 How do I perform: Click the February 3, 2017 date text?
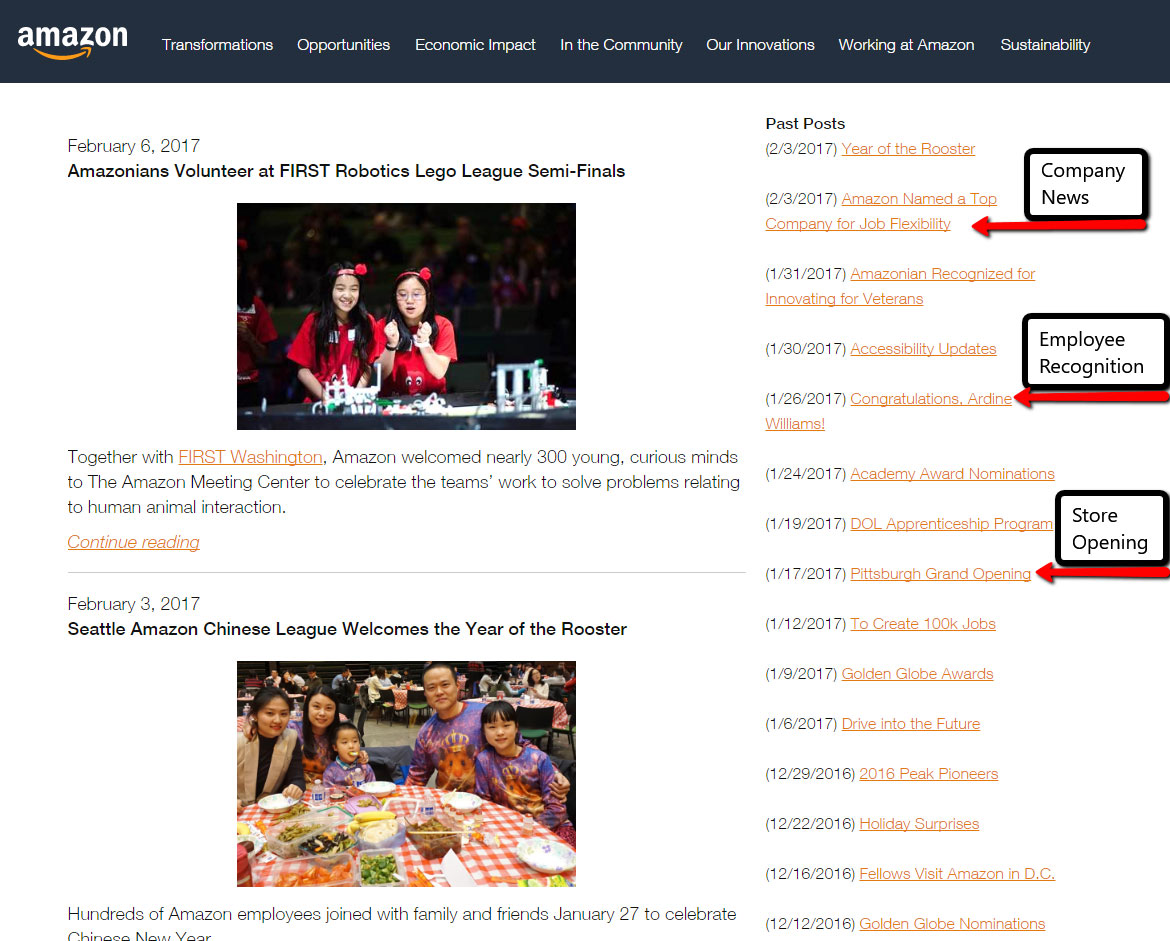tap(134, 604)
